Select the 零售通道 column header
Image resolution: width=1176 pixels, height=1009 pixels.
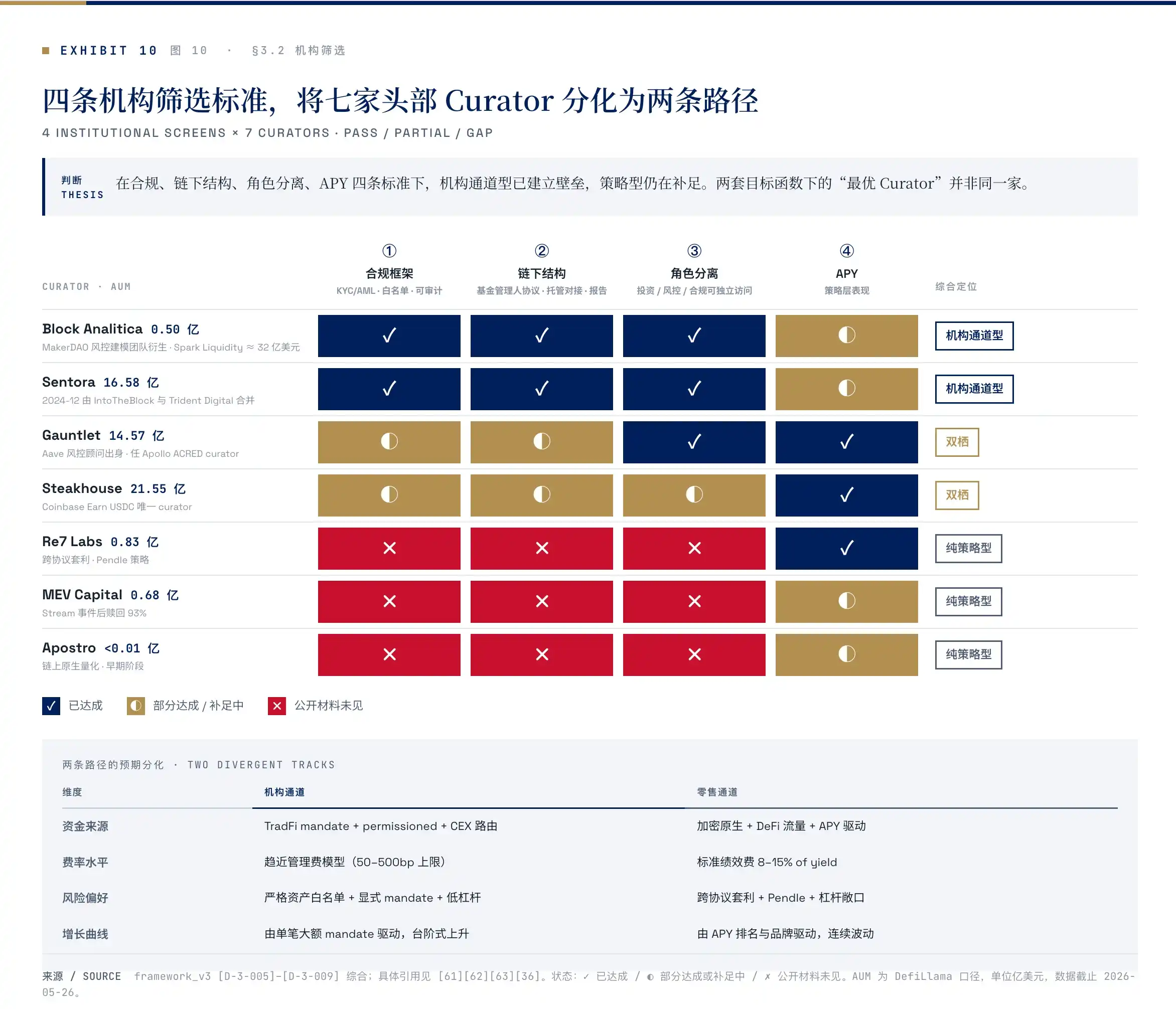click(x=717, y=792)
